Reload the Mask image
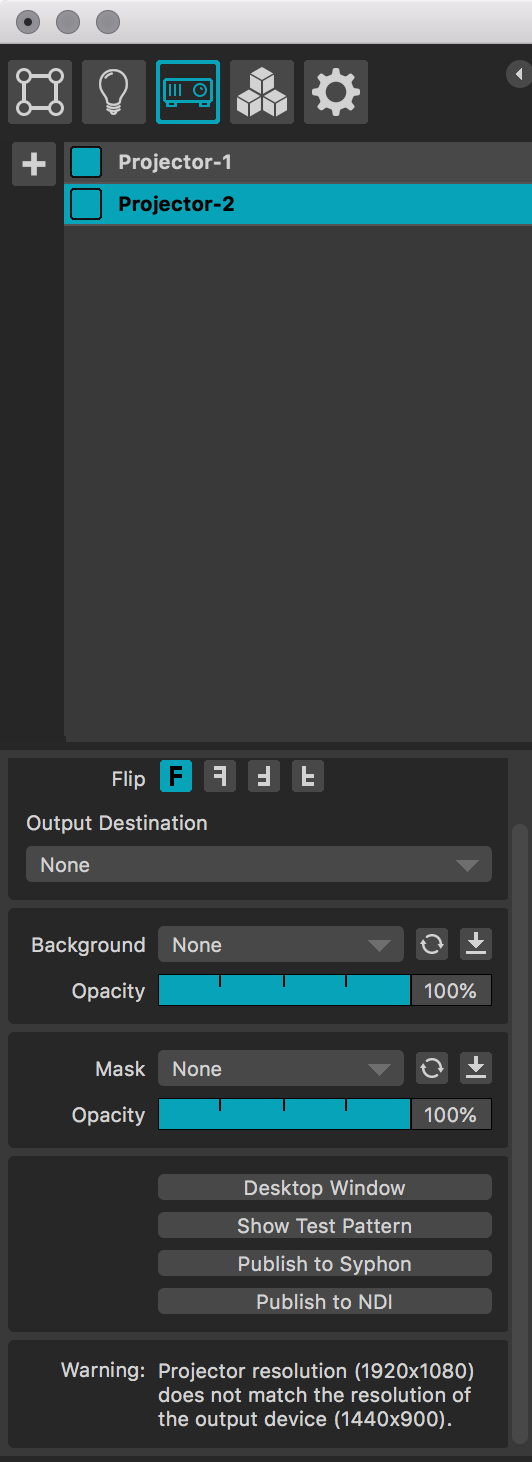 coord(432,1068)
